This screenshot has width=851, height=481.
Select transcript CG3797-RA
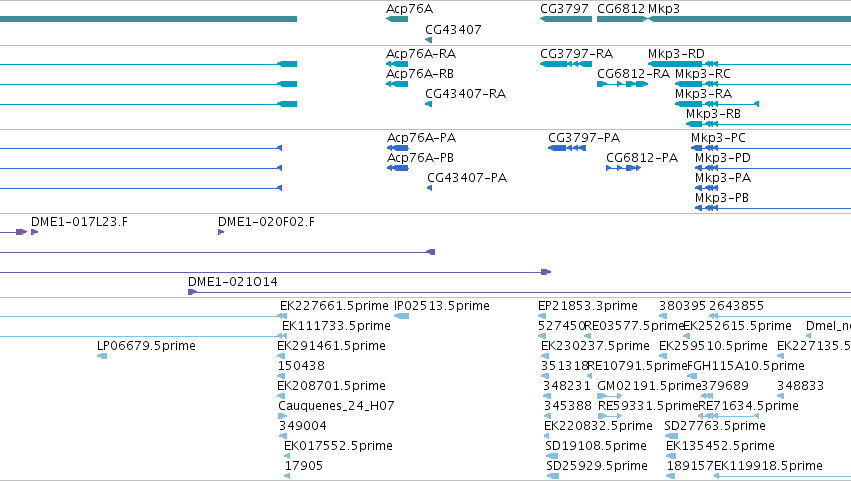566,64
